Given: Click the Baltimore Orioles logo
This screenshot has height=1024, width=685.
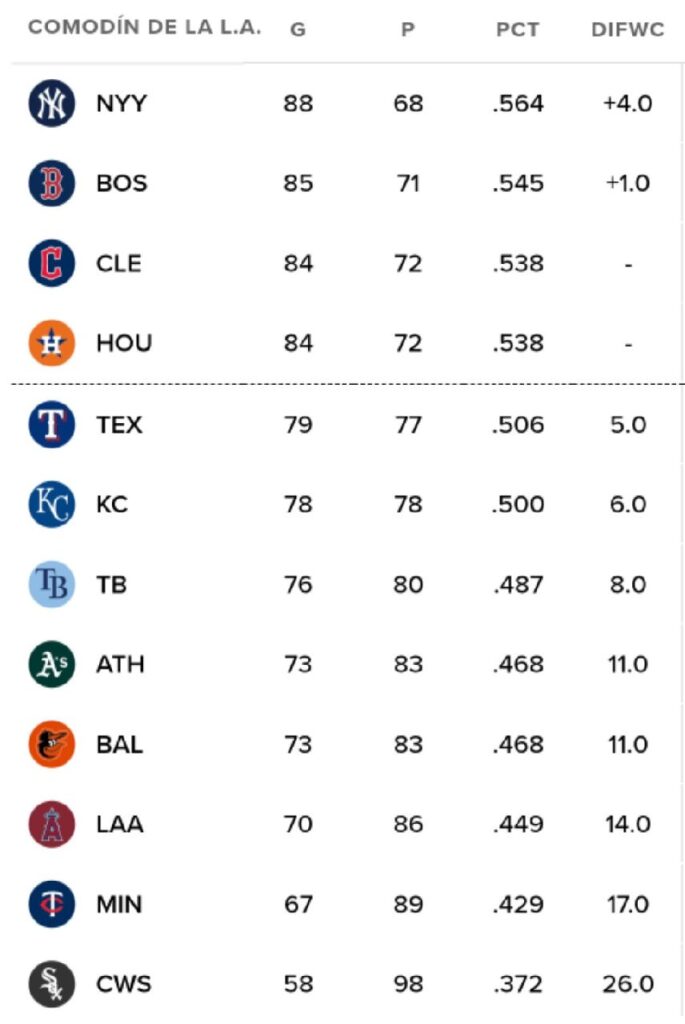Looking at the screenshot, I should coord(52,745).
